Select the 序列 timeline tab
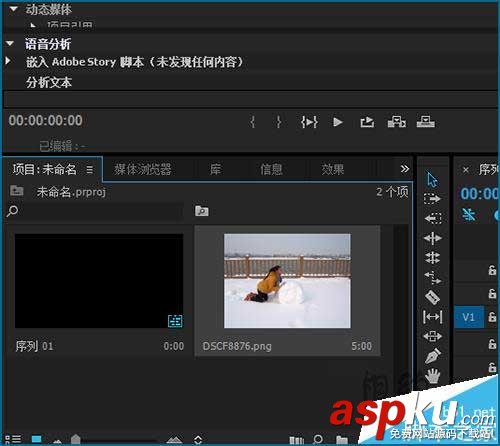 (x=489, y=169)
